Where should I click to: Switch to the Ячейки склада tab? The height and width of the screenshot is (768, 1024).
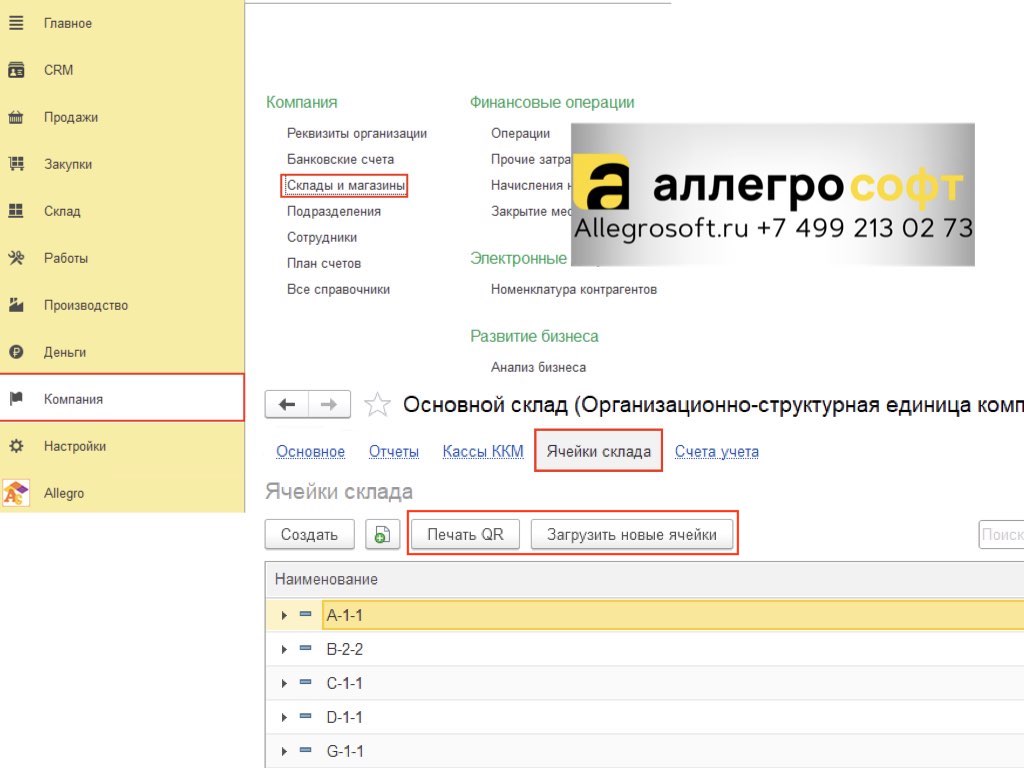[598, 451]
